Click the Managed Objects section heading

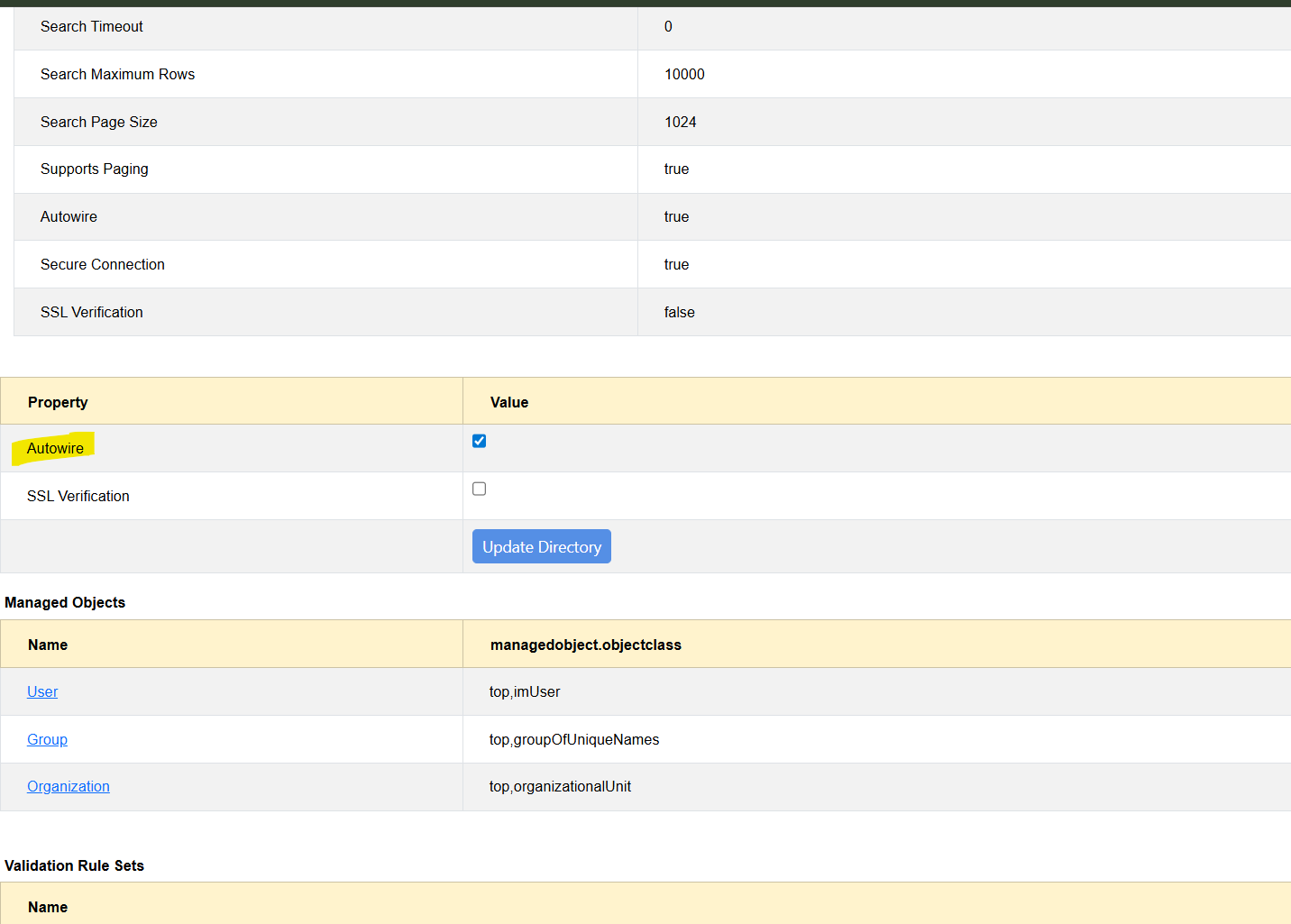click(x=65, y=602)
